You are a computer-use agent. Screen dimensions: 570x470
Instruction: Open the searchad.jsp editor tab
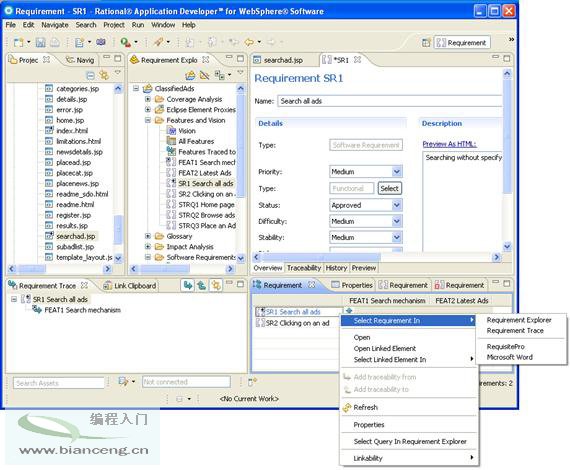283,60
